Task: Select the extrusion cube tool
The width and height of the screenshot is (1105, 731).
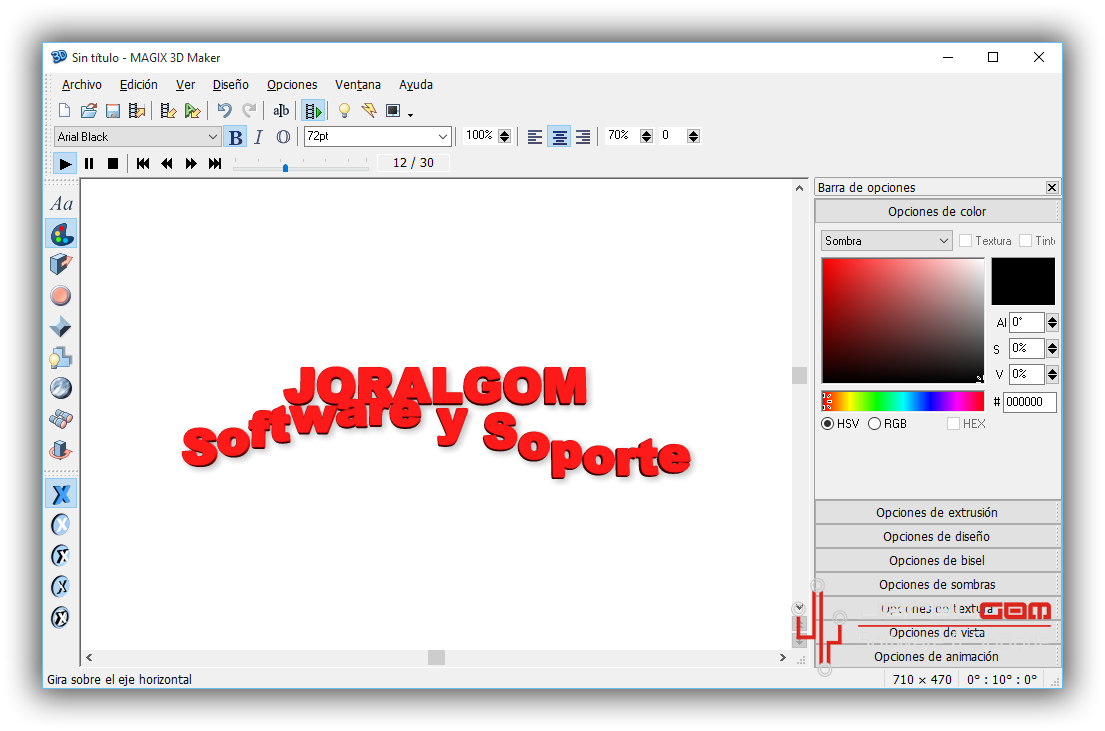Action: tap(61, 264)
